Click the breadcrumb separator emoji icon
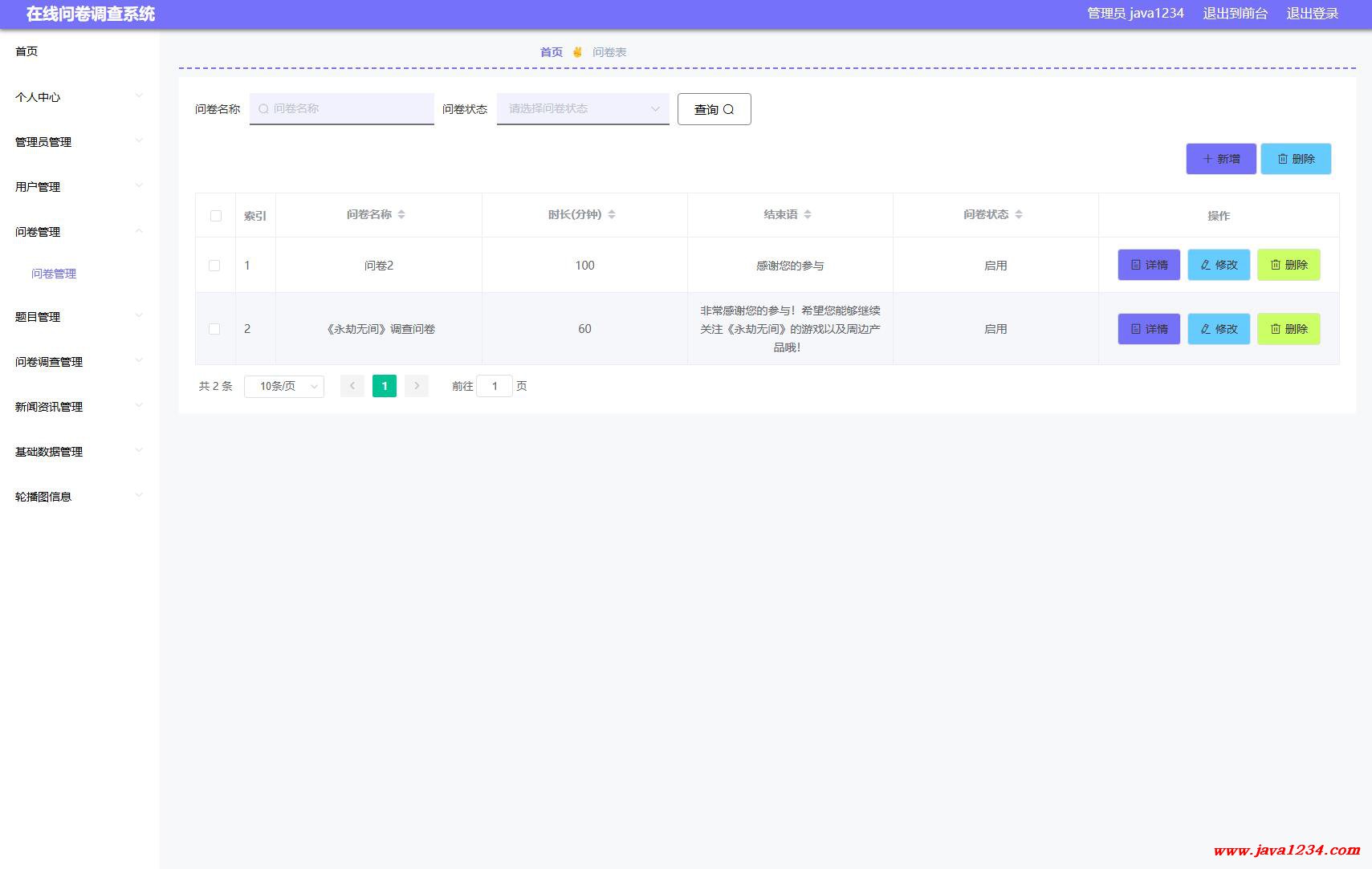Viewport: 1372px width, 869px height. pos(577,52)
